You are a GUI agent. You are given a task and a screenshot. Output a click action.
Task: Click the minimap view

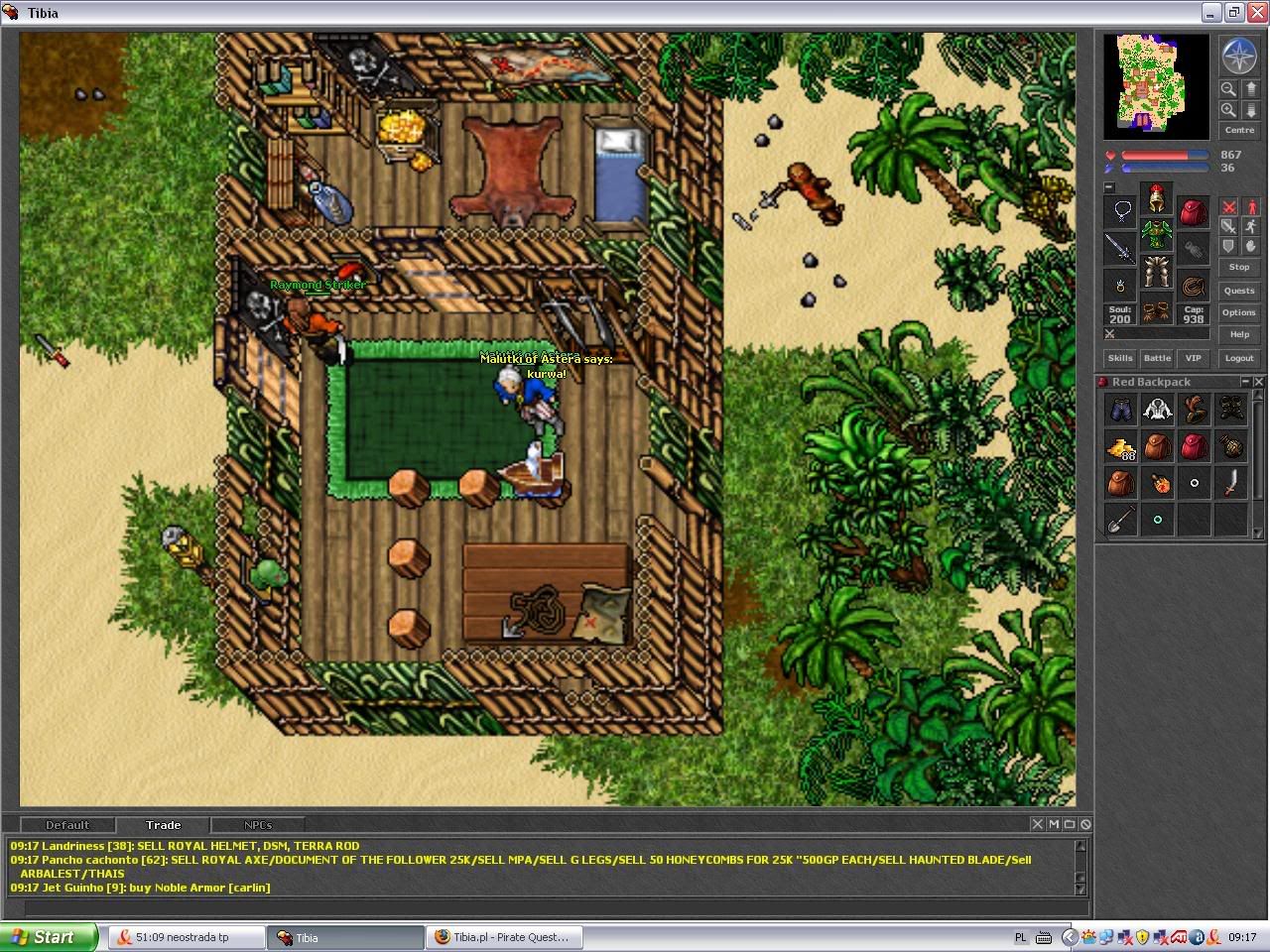pos(1157,86)
